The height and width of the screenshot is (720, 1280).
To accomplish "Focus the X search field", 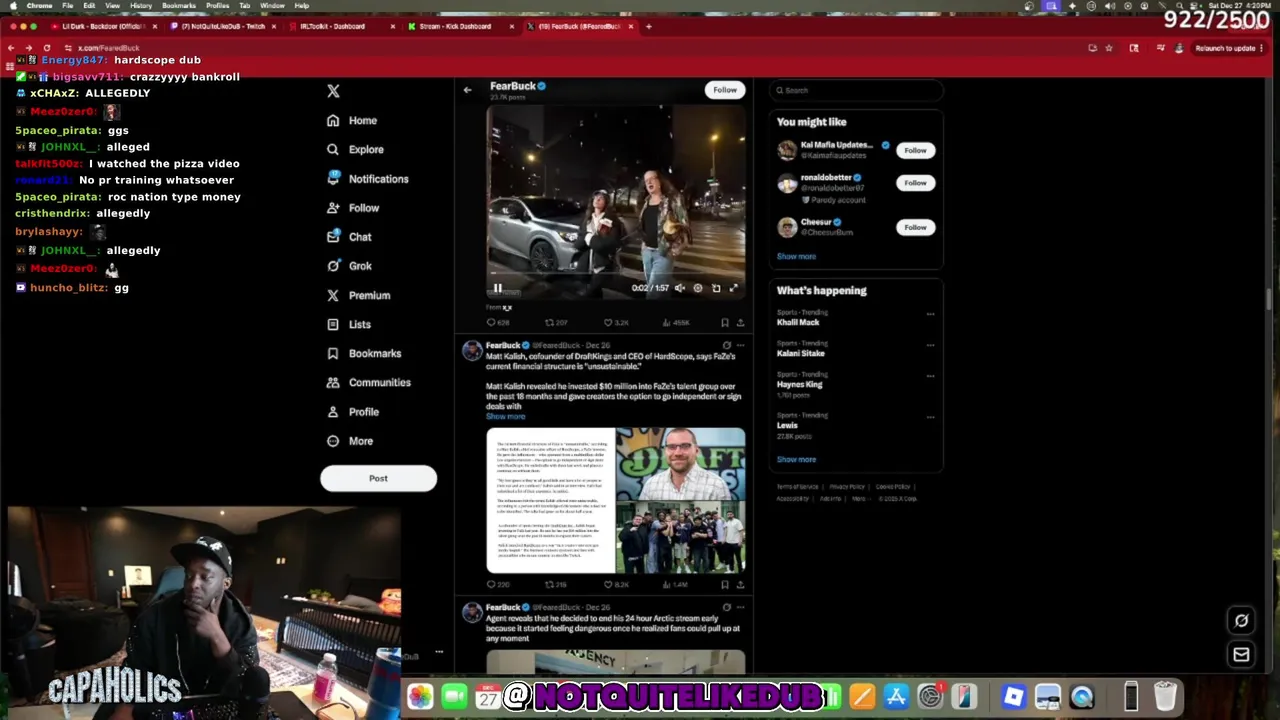I will [856, 90].
